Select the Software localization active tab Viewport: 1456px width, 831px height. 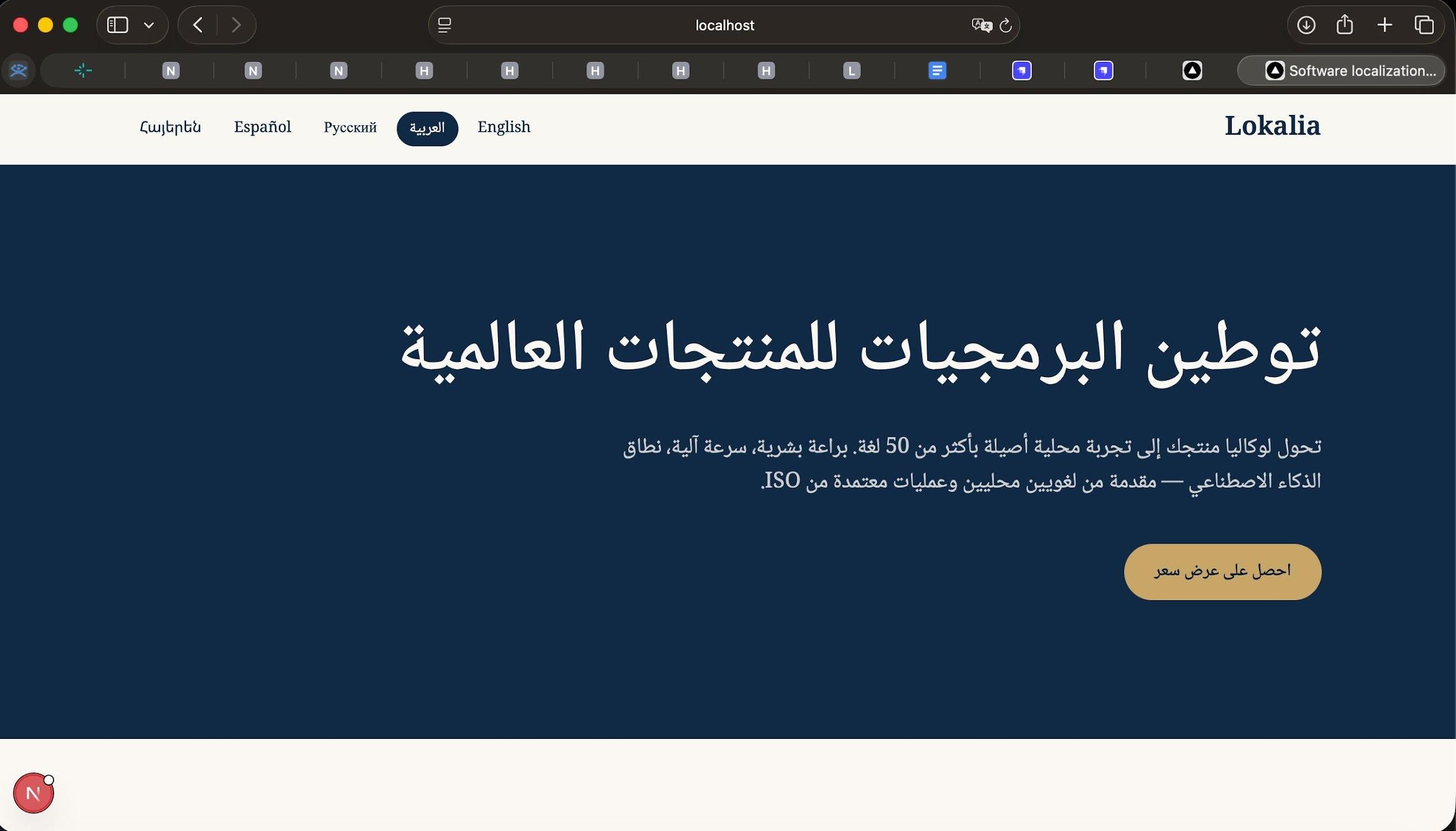(x=1341, y=71)
